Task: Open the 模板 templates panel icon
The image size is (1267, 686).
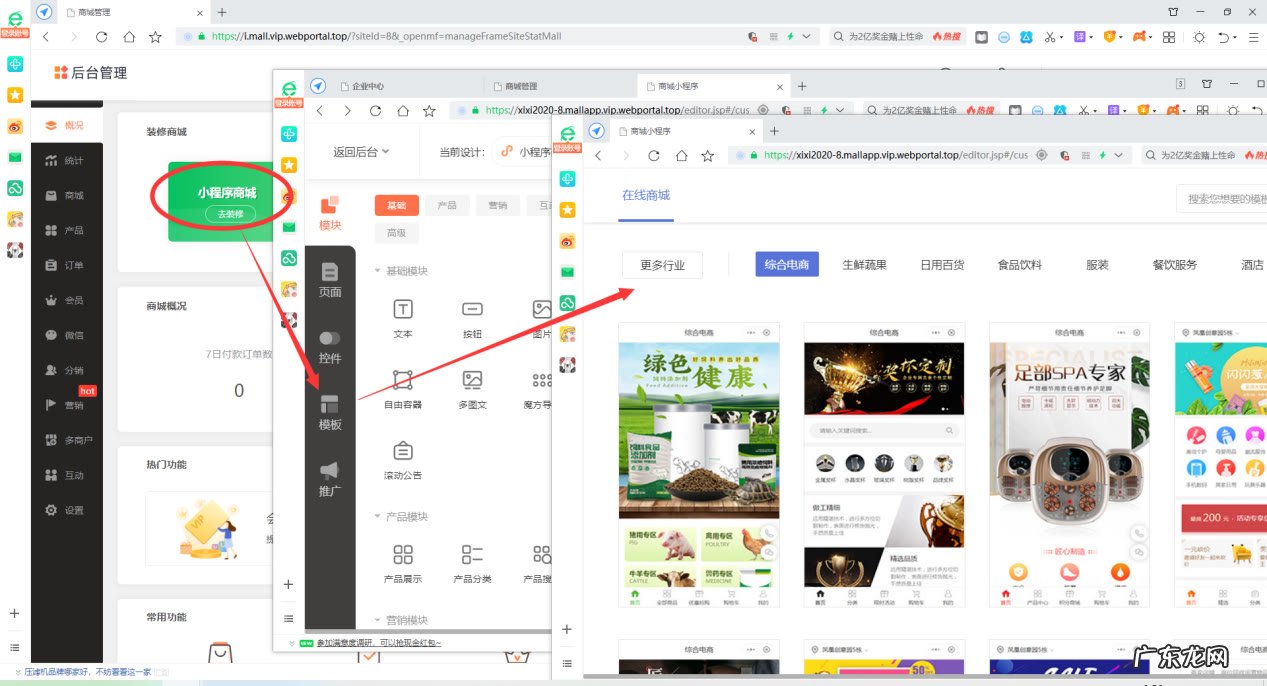Action: pos(330,410)
